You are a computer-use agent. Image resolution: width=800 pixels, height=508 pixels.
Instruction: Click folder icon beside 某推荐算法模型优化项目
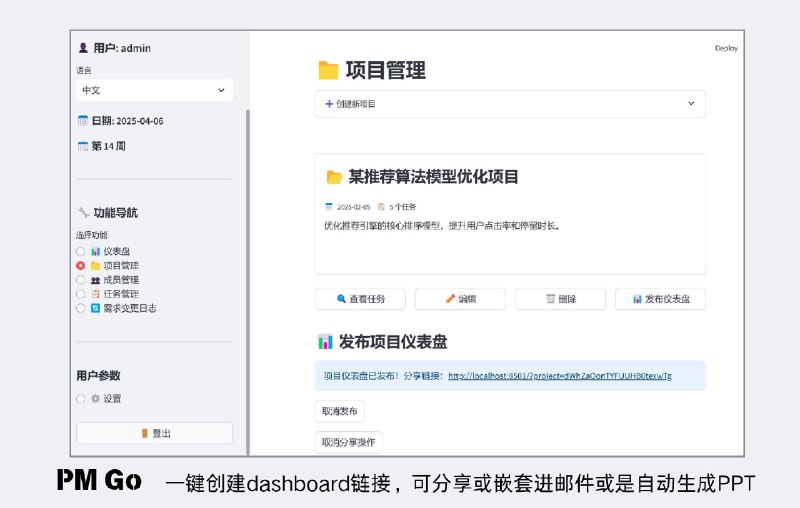pyautogui.click(x=334, y=177)
